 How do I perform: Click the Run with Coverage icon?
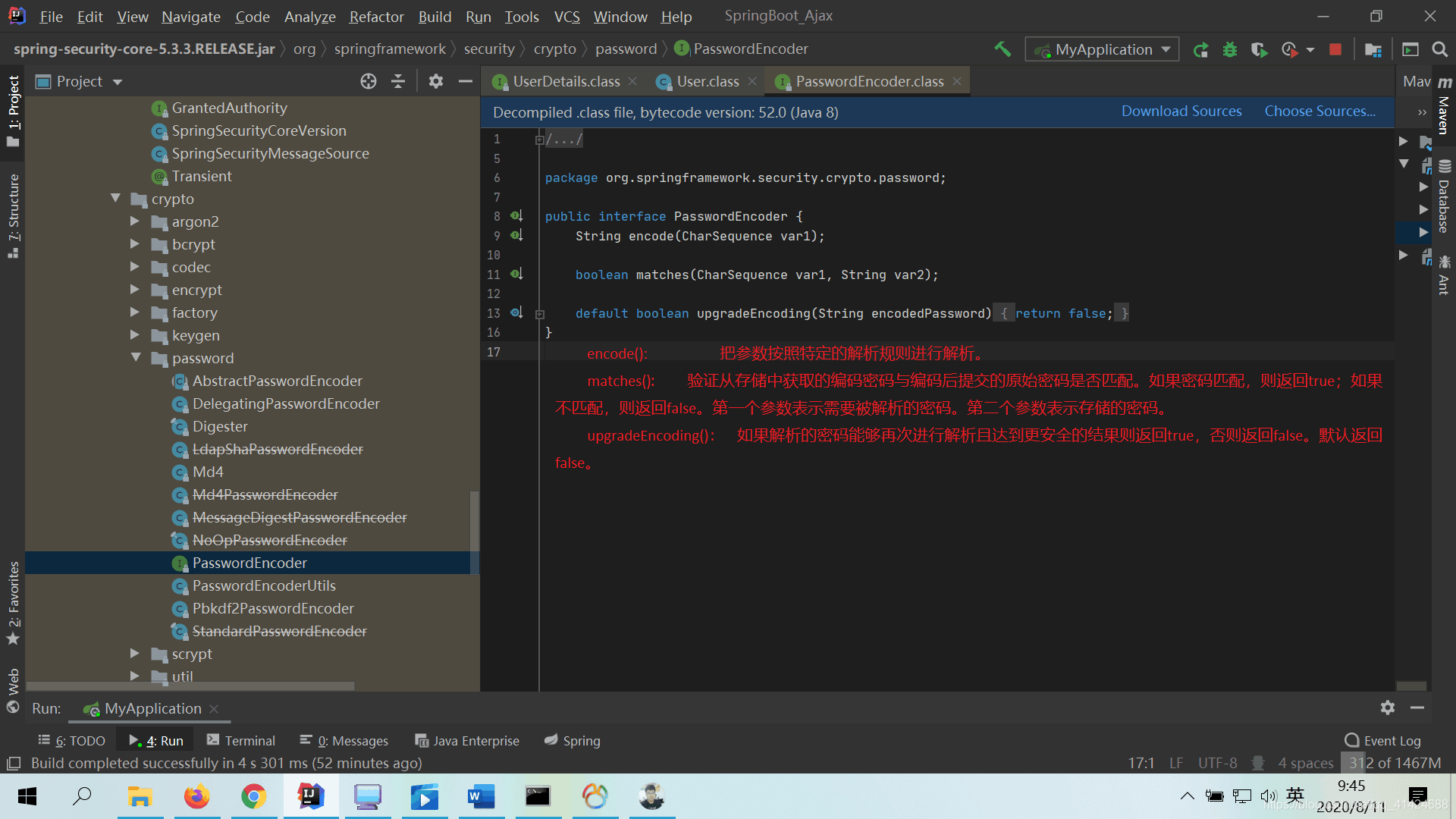click(x=1259, y=50)
